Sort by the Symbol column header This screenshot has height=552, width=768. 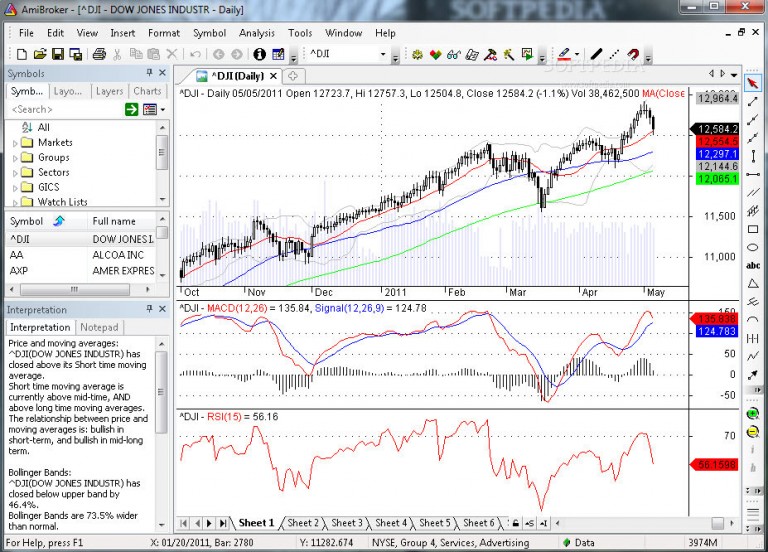(46, 221)
